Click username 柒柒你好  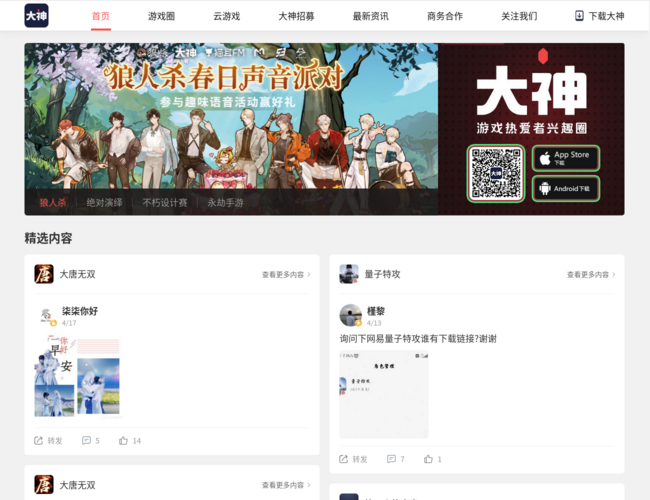pos(80,311)
